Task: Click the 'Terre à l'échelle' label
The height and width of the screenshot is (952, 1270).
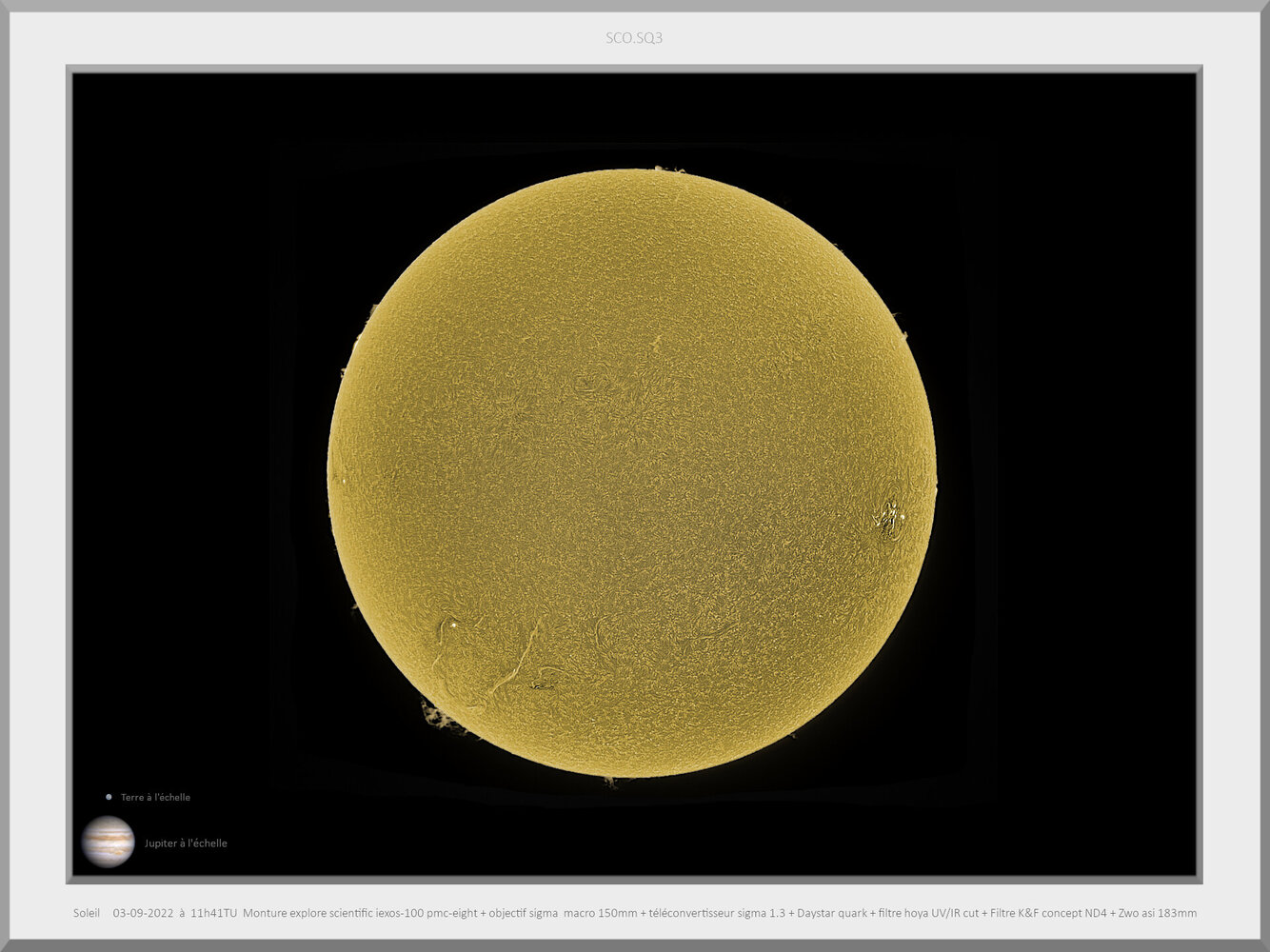Action: pos(154,797)
